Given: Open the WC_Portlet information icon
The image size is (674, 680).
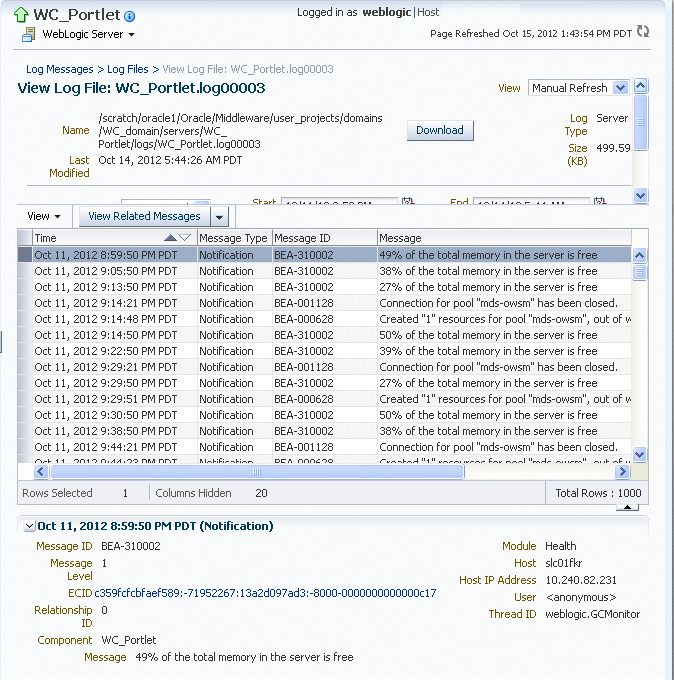Looking at the screenshot, I should pos(129,16).
